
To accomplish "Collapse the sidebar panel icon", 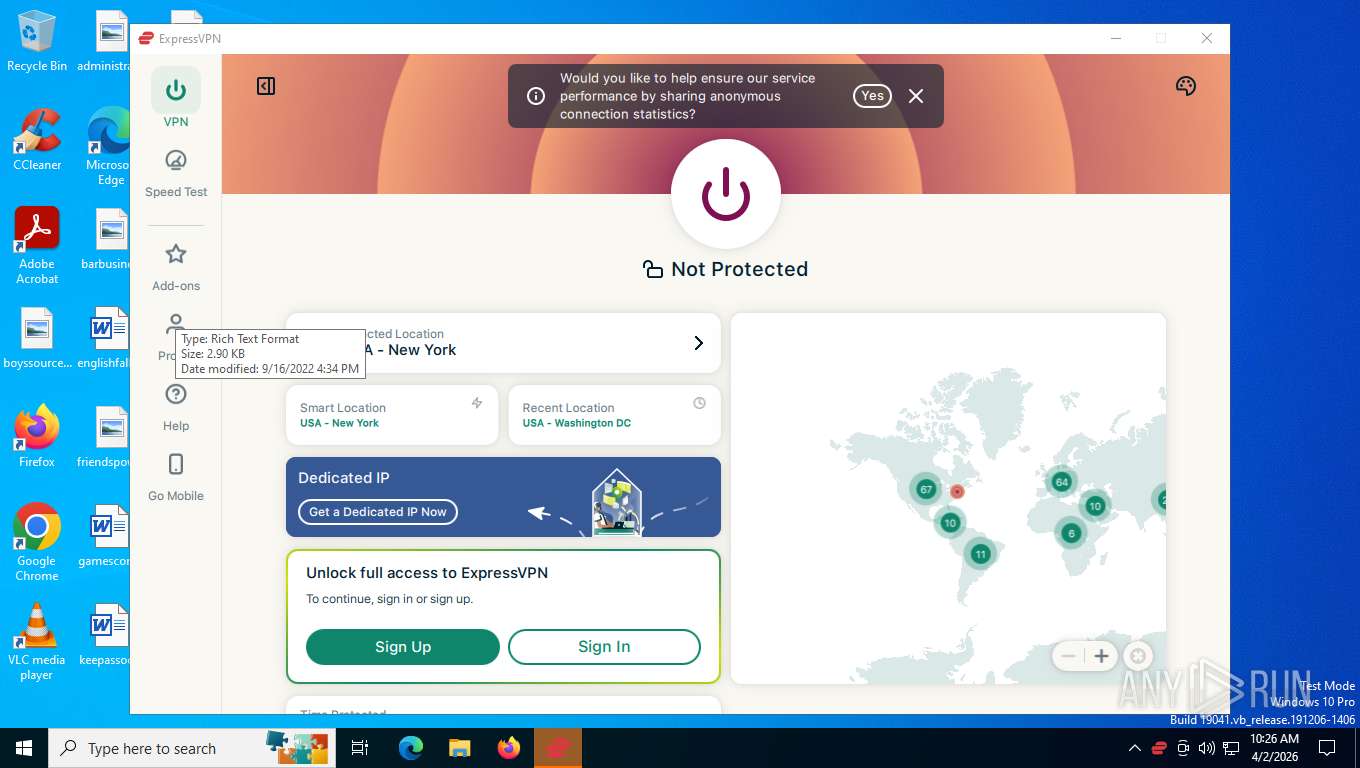I will 266,86.
